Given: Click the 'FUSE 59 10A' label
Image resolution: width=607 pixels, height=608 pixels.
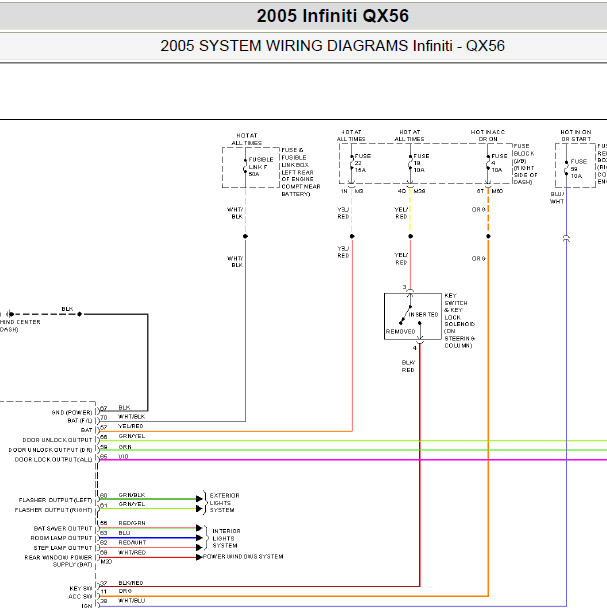Looking at the screenshot, I should point(578,169).
